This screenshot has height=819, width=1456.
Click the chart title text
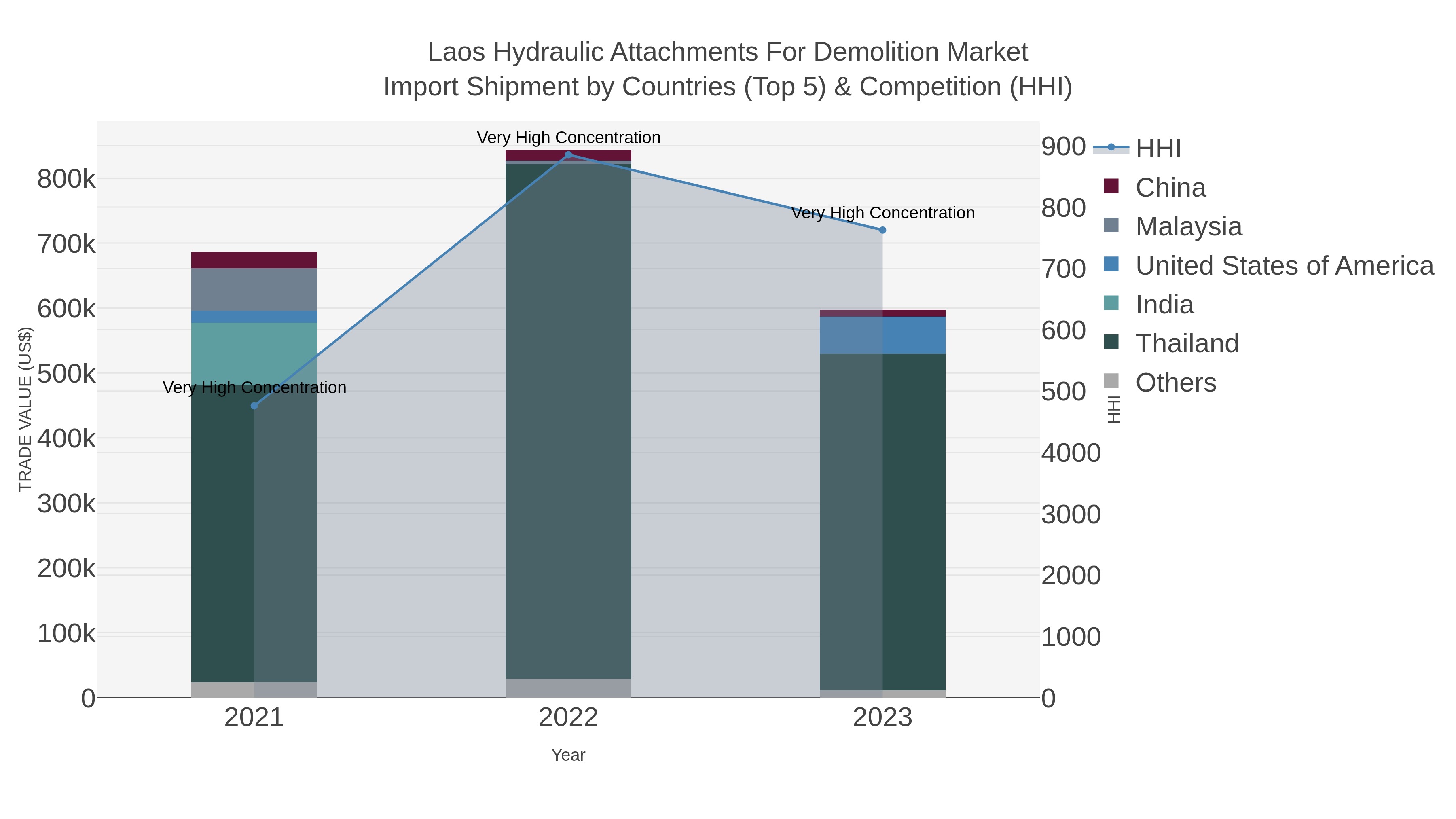(728, 69)
